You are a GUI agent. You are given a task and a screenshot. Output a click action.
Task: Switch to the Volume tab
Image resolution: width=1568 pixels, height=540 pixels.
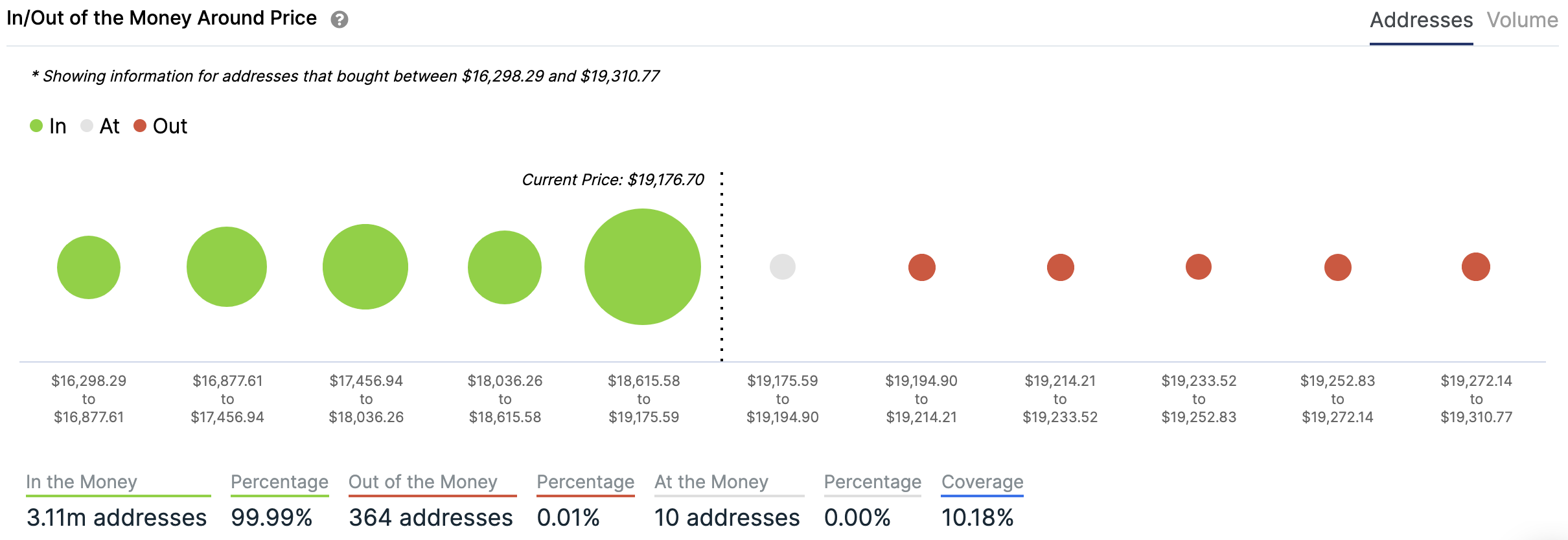click(x=1522, y=20)
